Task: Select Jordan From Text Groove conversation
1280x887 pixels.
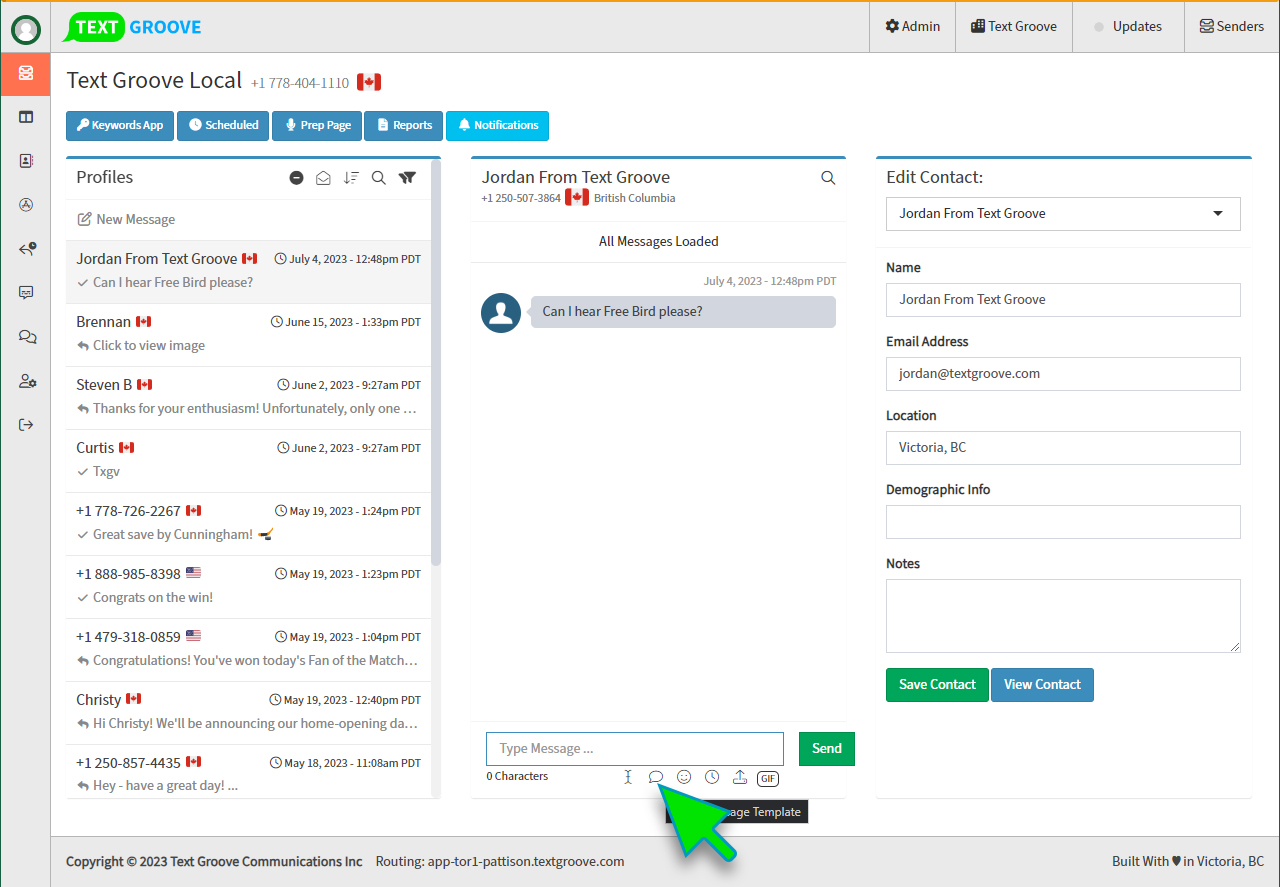Action: [248, 271]
